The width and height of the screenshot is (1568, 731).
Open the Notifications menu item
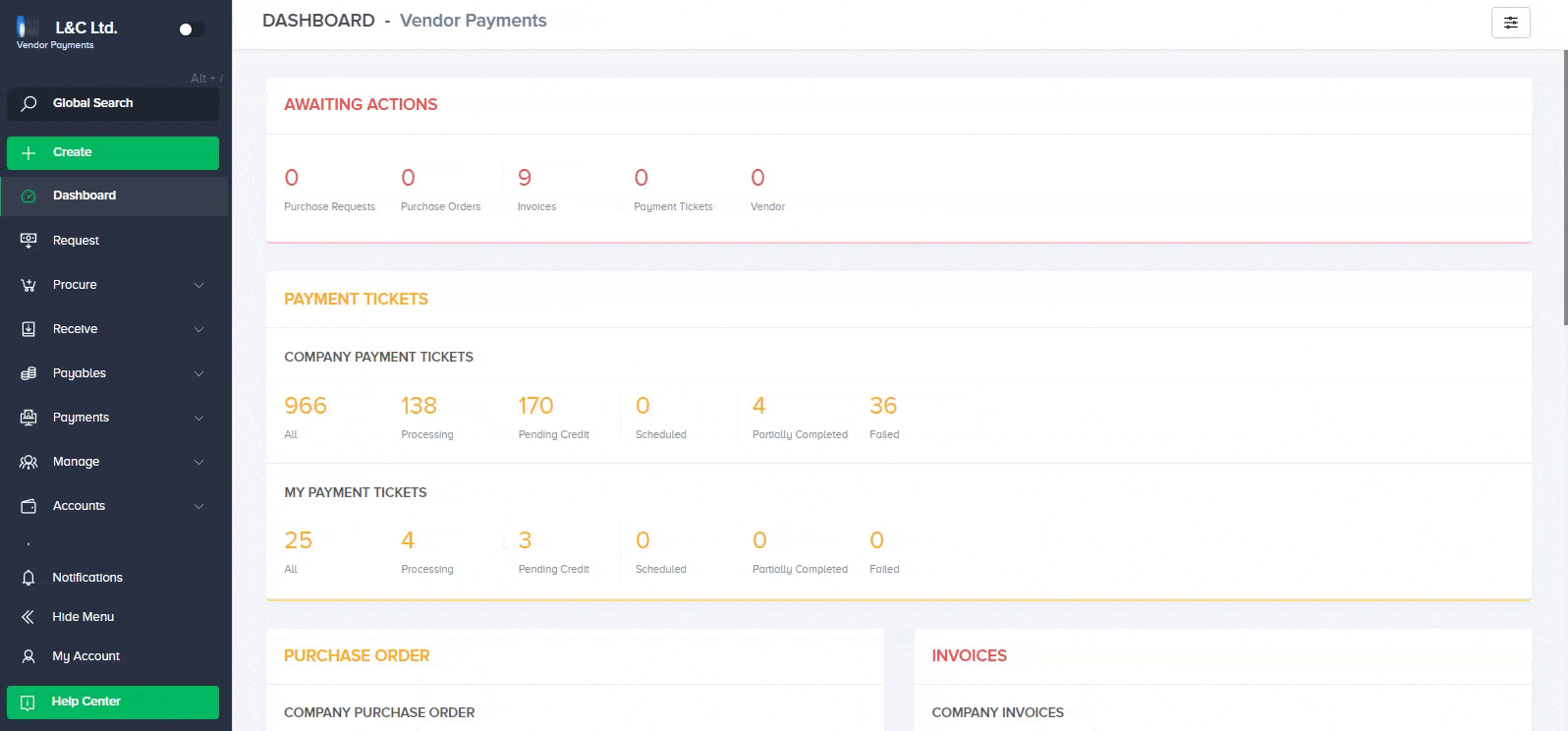[x=115, y=578]
